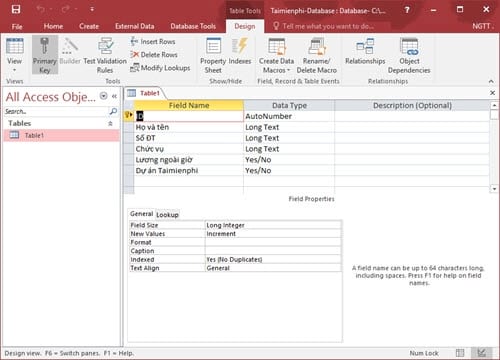Open the Create Data Macros dropdown

tap(276, 55)
